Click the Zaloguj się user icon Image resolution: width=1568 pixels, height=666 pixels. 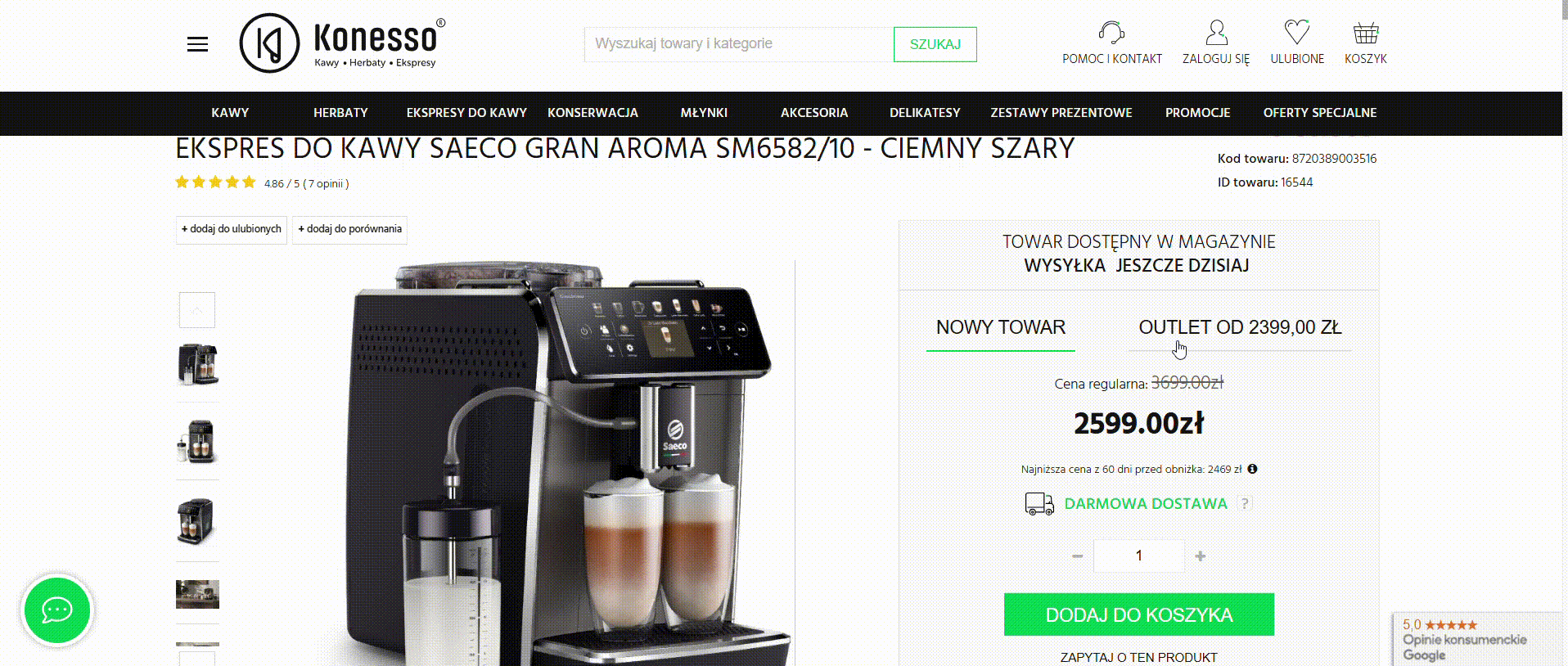click(1216, 33)
